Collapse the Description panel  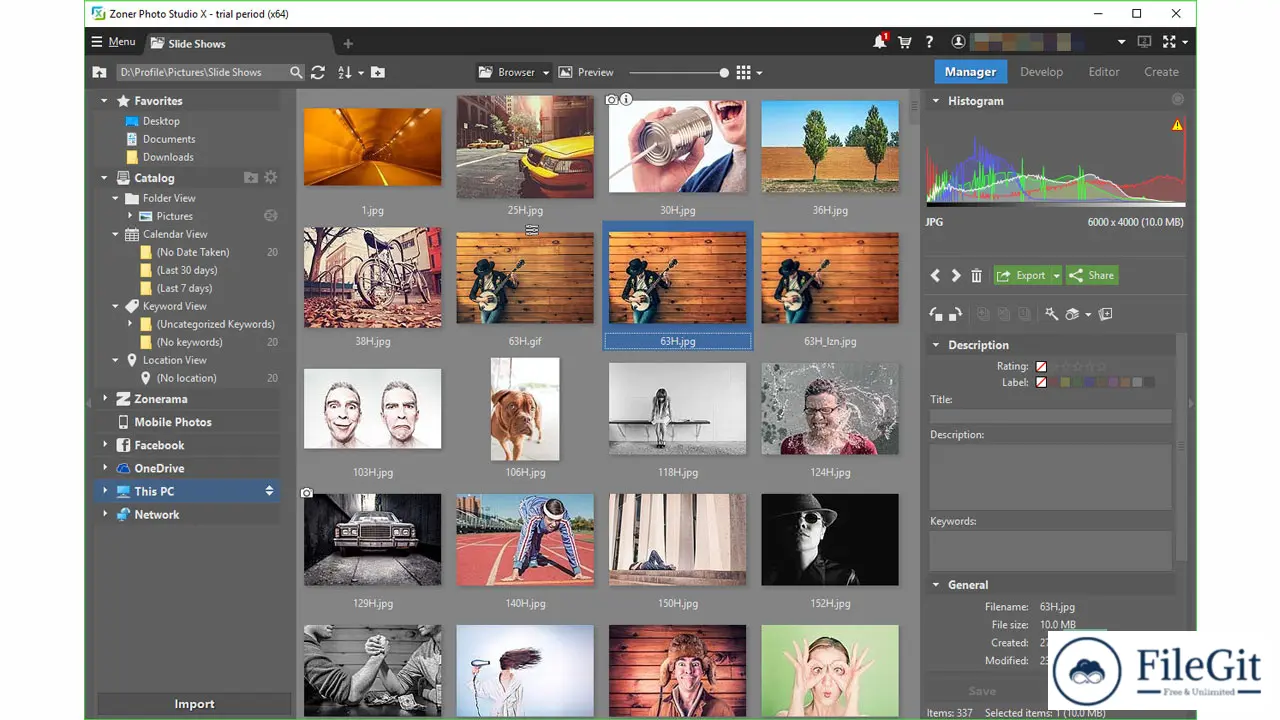936,345
